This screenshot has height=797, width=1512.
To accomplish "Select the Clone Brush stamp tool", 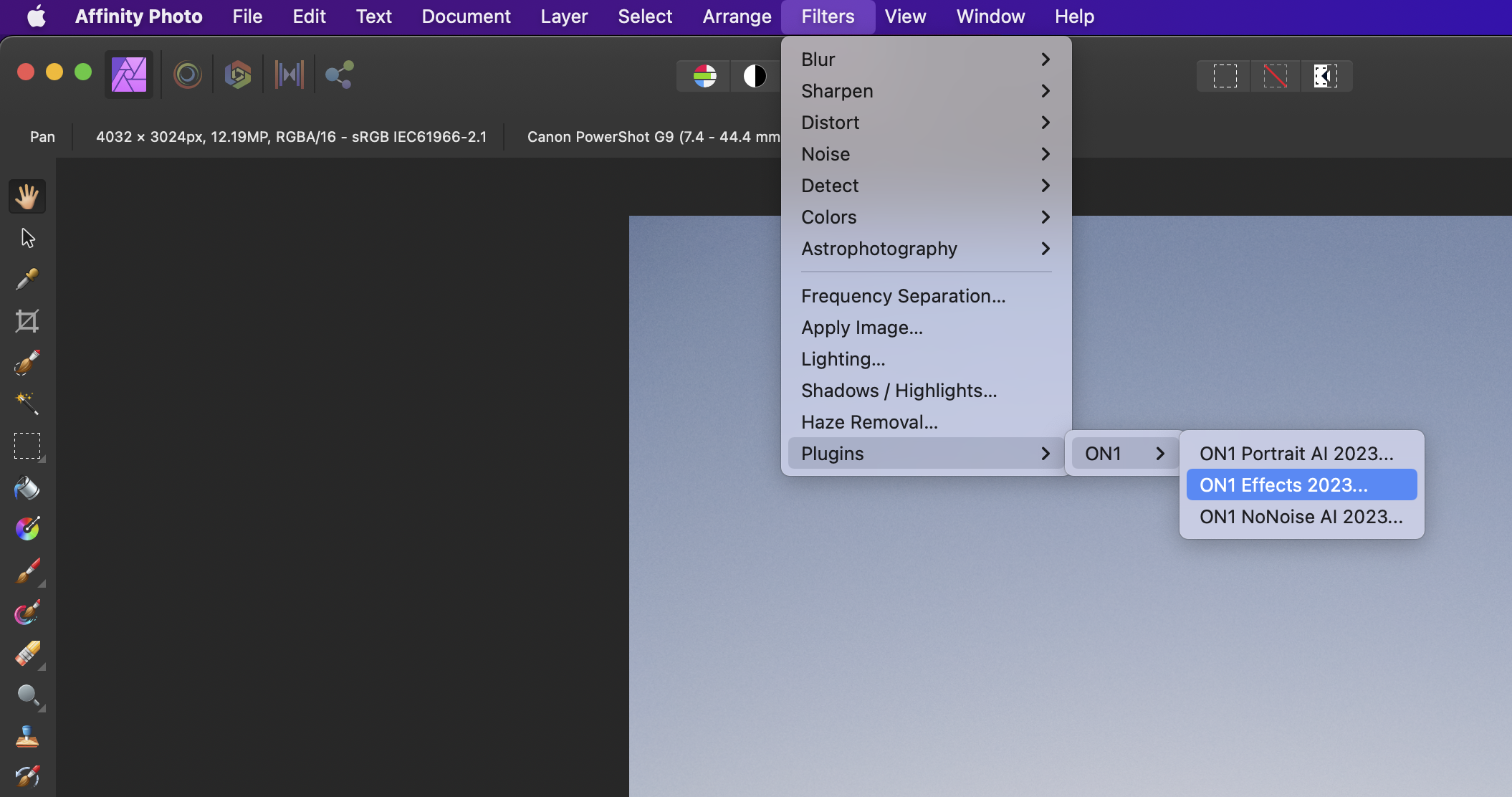I will click(27, 737).
